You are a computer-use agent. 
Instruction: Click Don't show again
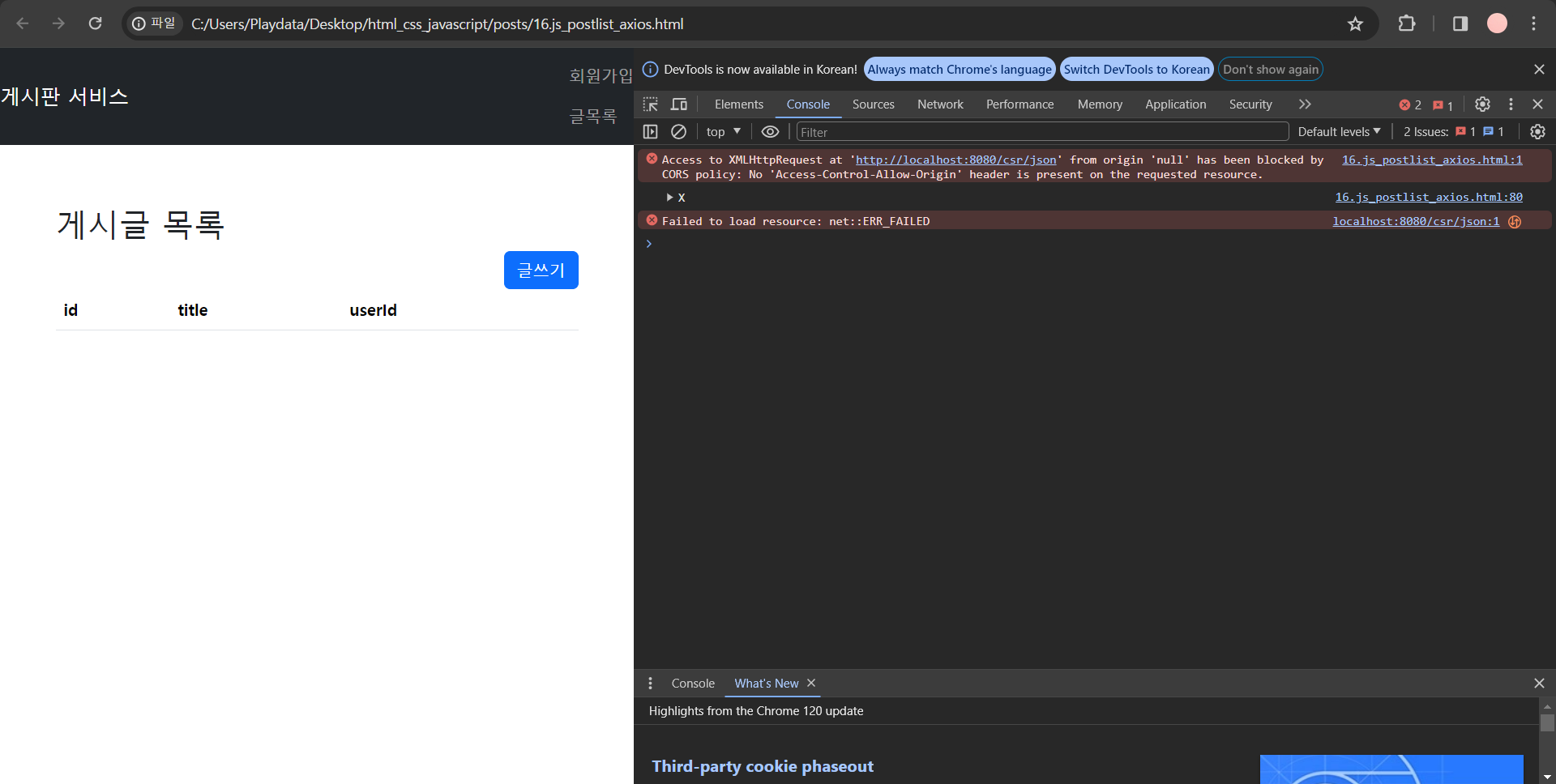coord(1271,70)
